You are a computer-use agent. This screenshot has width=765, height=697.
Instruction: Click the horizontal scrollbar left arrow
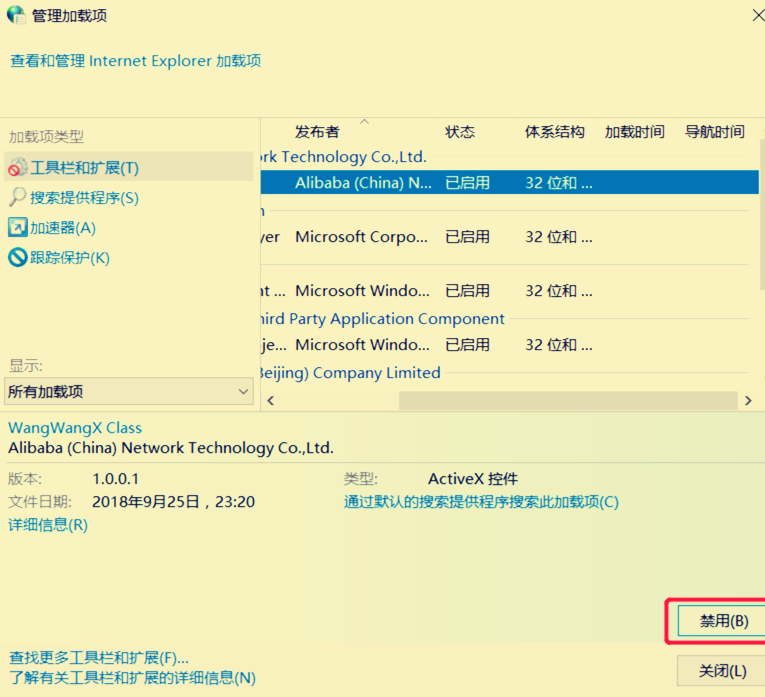coord(271,400)
